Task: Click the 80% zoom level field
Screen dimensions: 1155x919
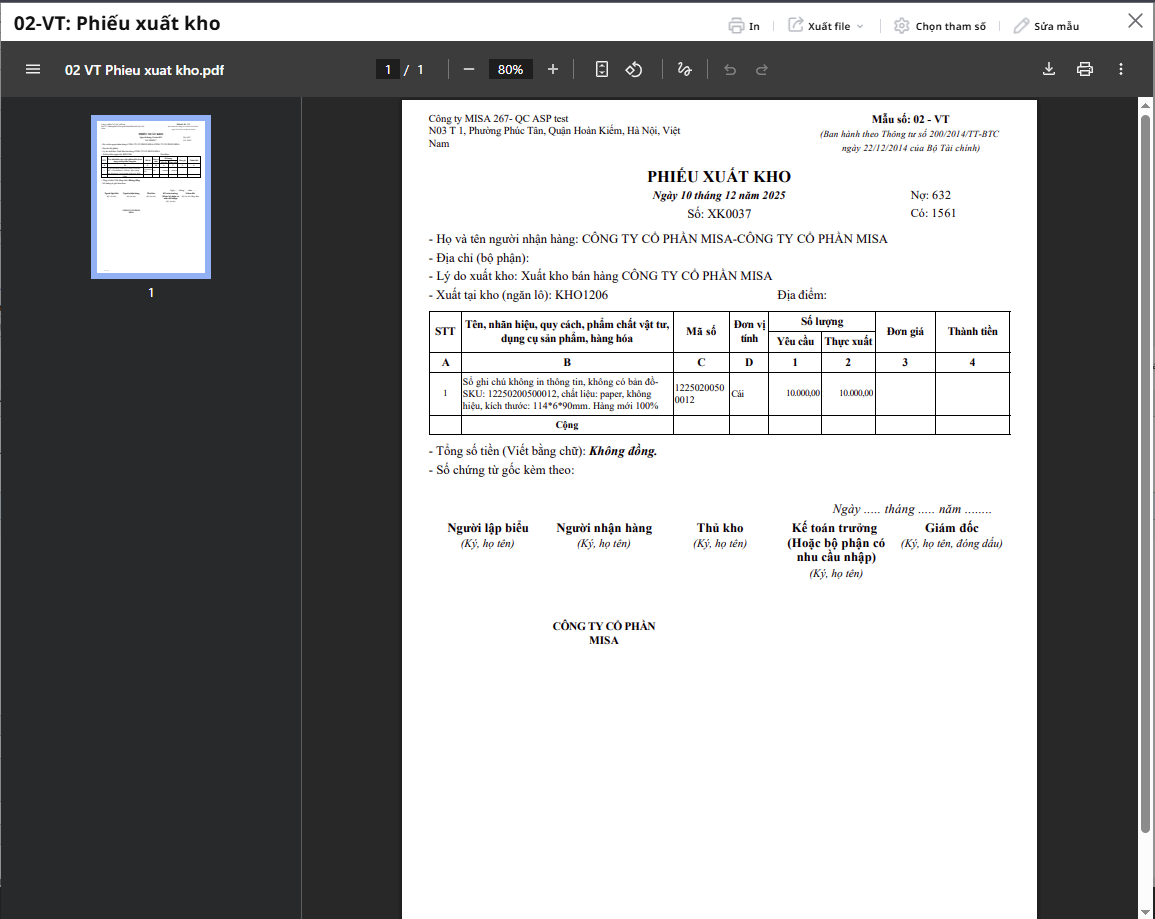Action: point(510,69)
